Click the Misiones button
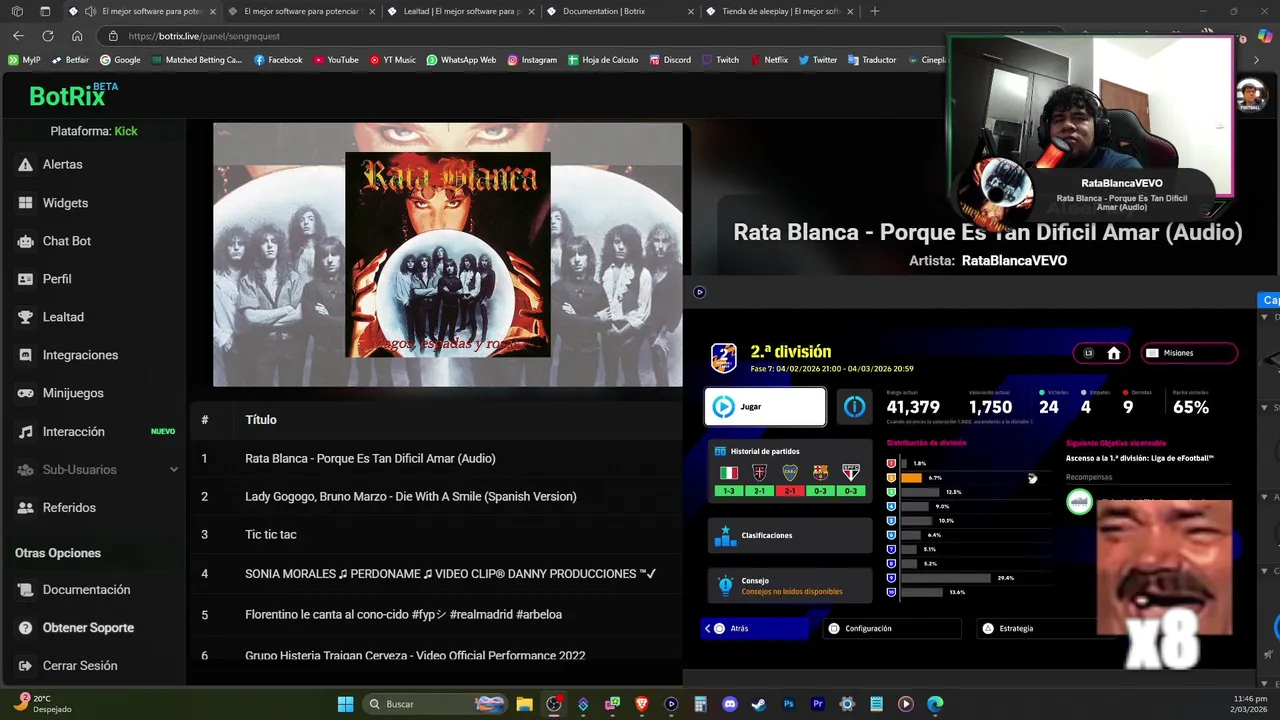1280x720 pixels. click(x=1189, y=353)
